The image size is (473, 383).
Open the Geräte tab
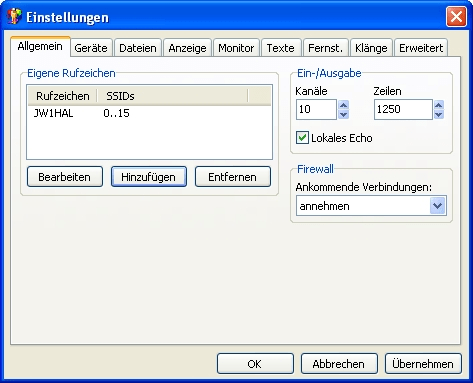(x=91, y=48)
